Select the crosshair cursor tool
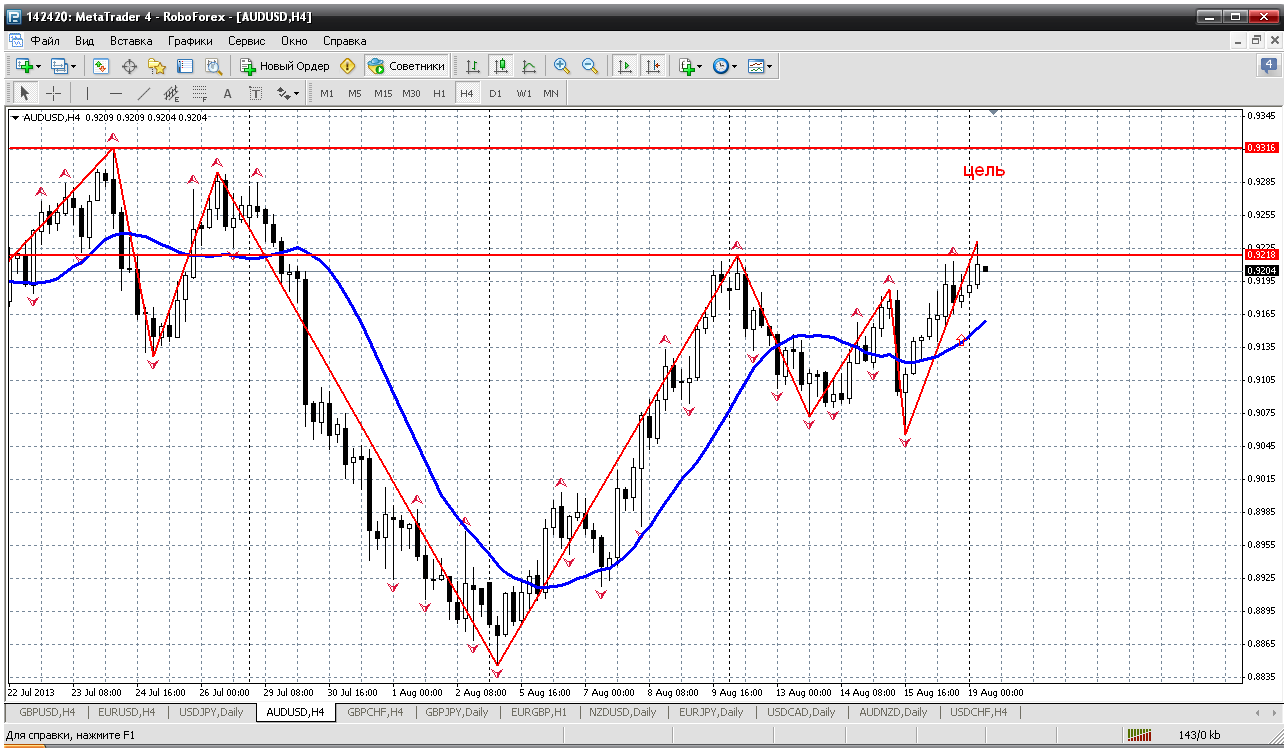 53,93
